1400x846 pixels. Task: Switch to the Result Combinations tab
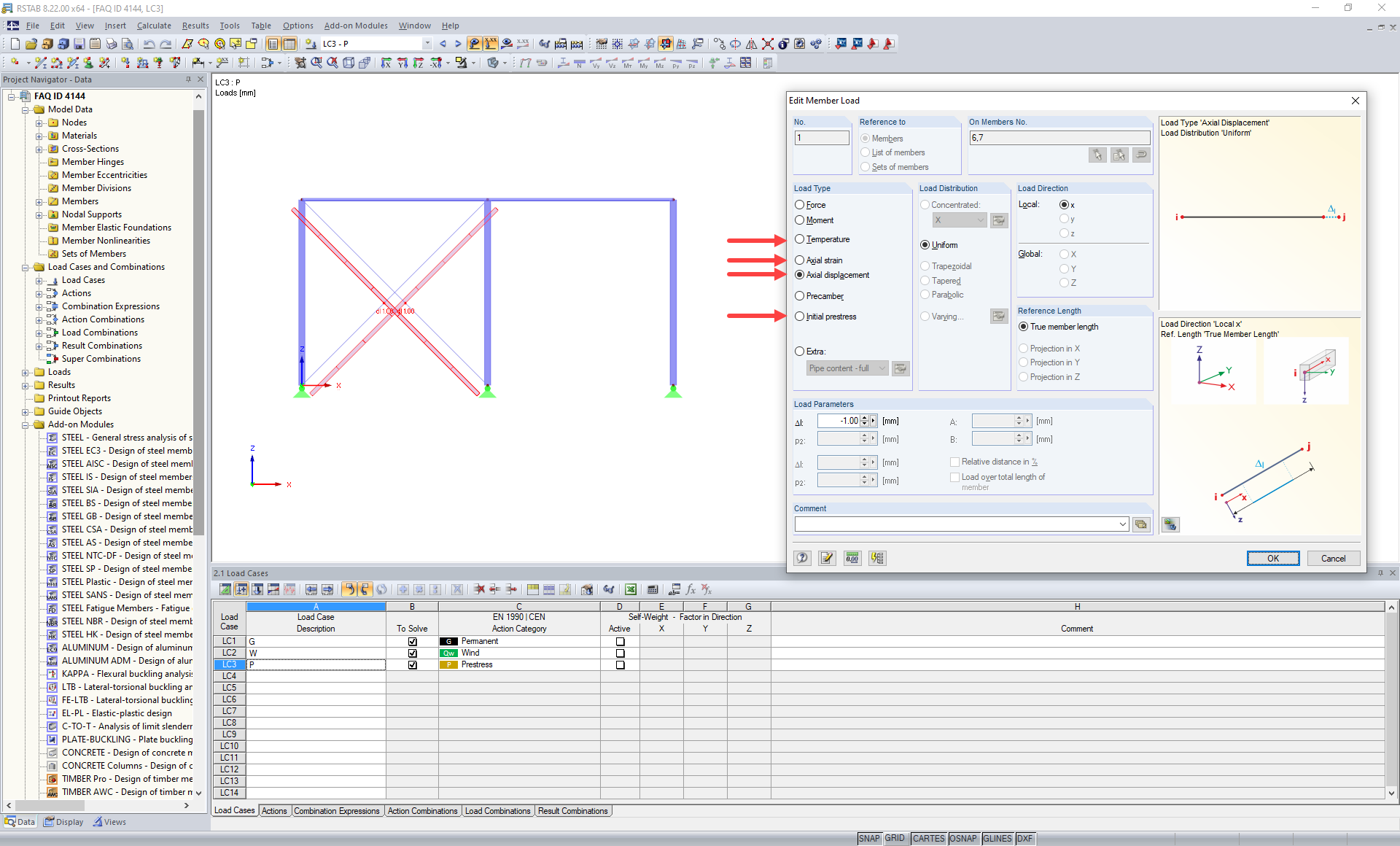point(573,811)
